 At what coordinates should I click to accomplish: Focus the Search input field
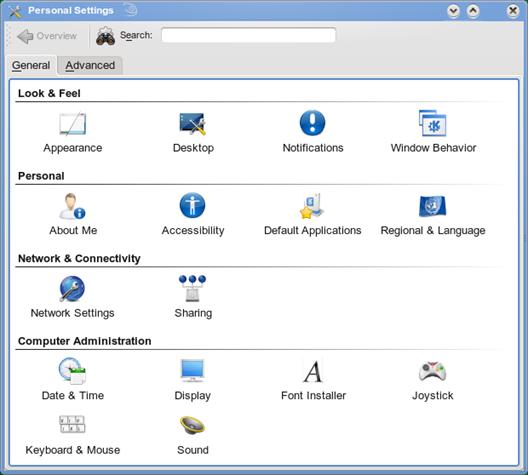(x=249, y=35)
